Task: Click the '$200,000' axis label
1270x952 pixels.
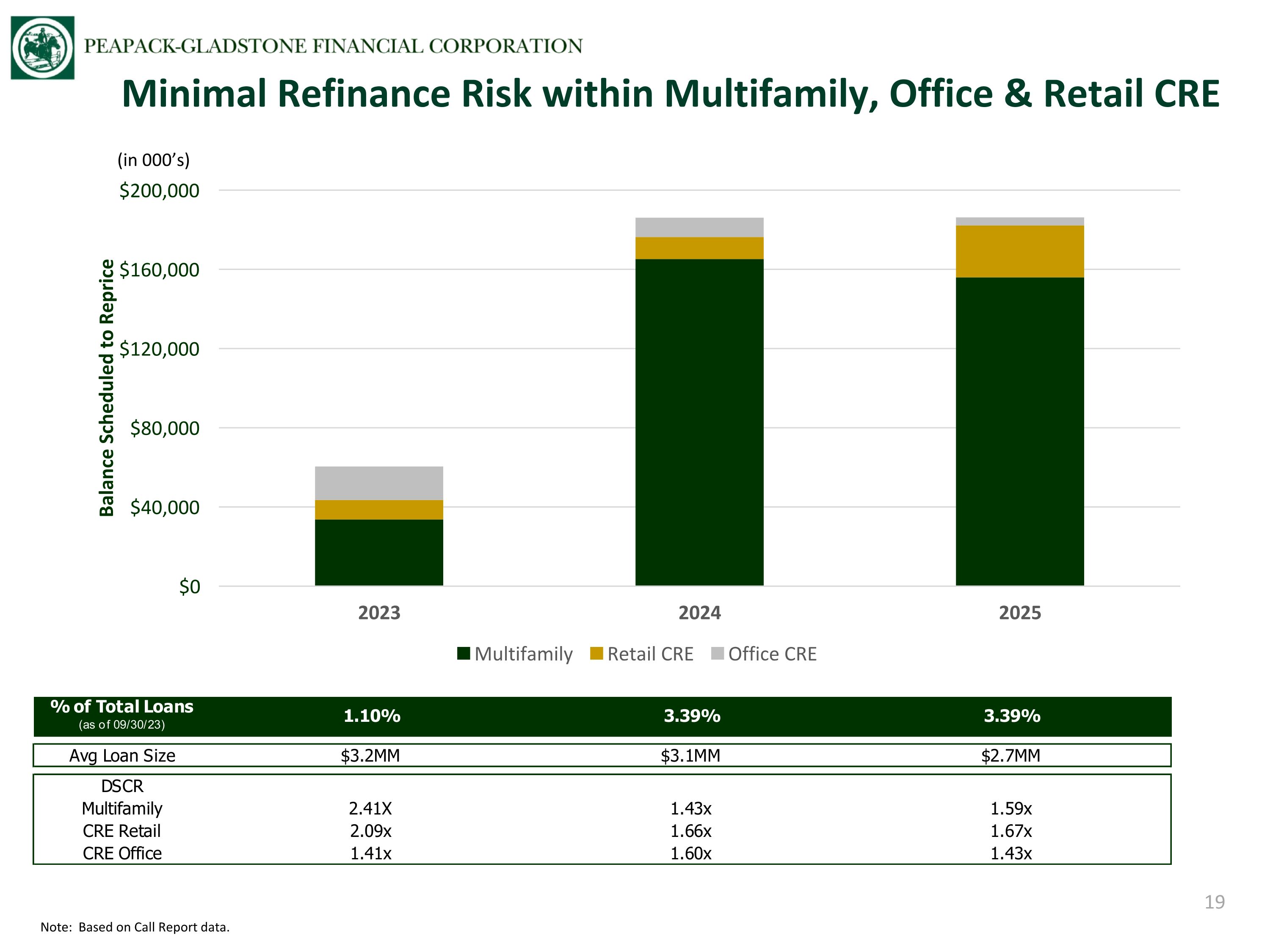Action: point(159,191)
